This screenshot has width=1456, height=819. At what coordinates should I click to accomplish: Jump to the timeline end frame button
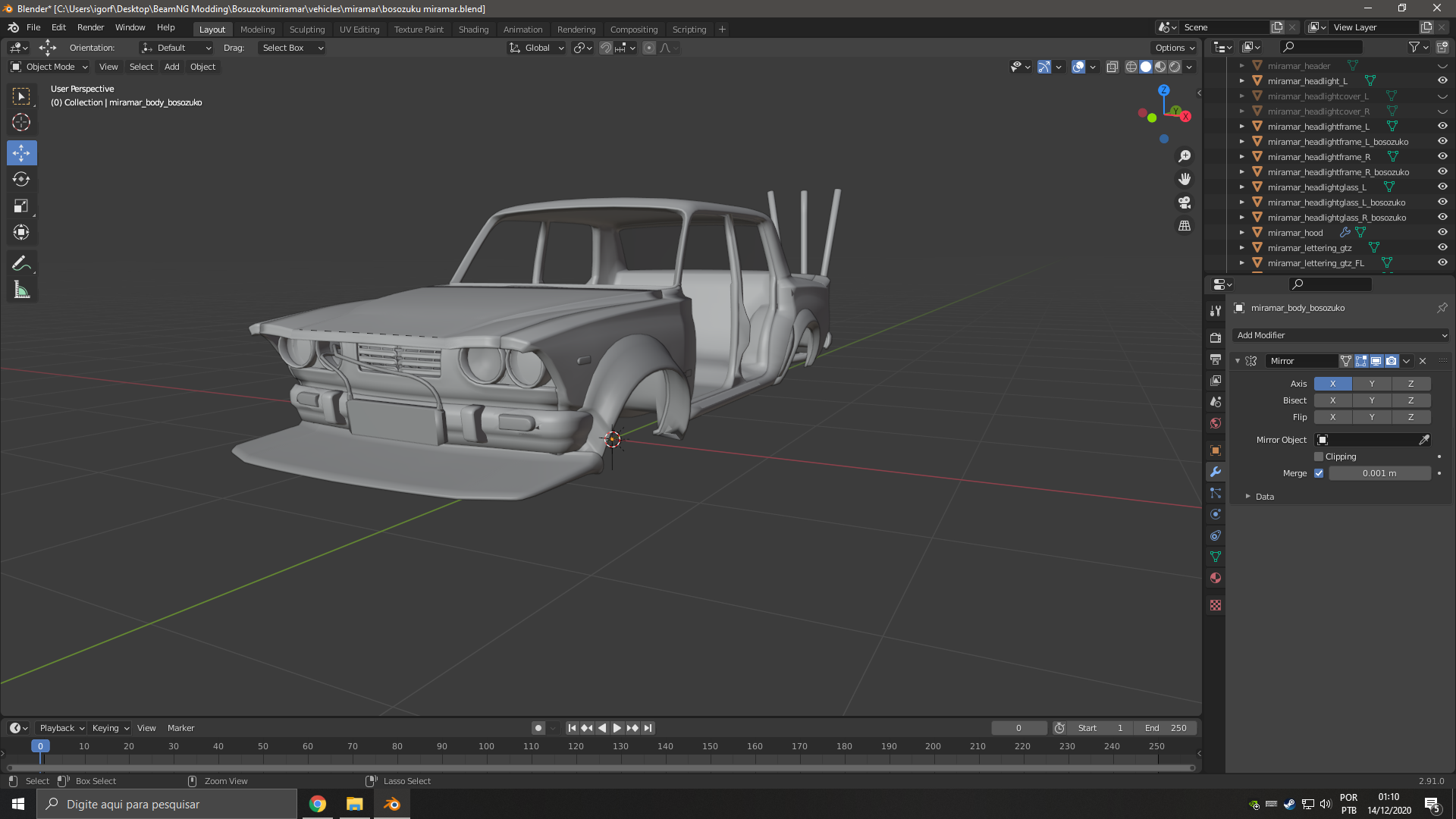tap(648, 728)
